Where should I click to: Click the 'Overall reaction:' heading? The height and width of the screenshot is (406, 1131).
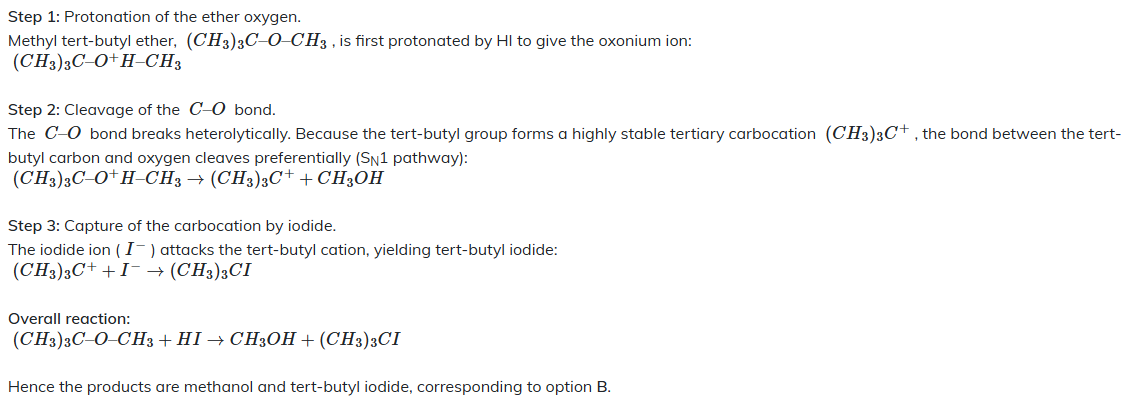coord(69,319)
